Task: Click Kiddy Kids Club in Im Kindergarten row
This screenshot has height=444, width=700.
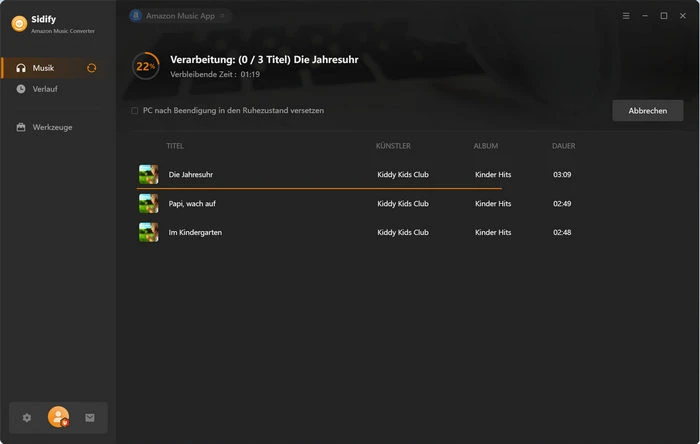Action: (x=403, y=232)
